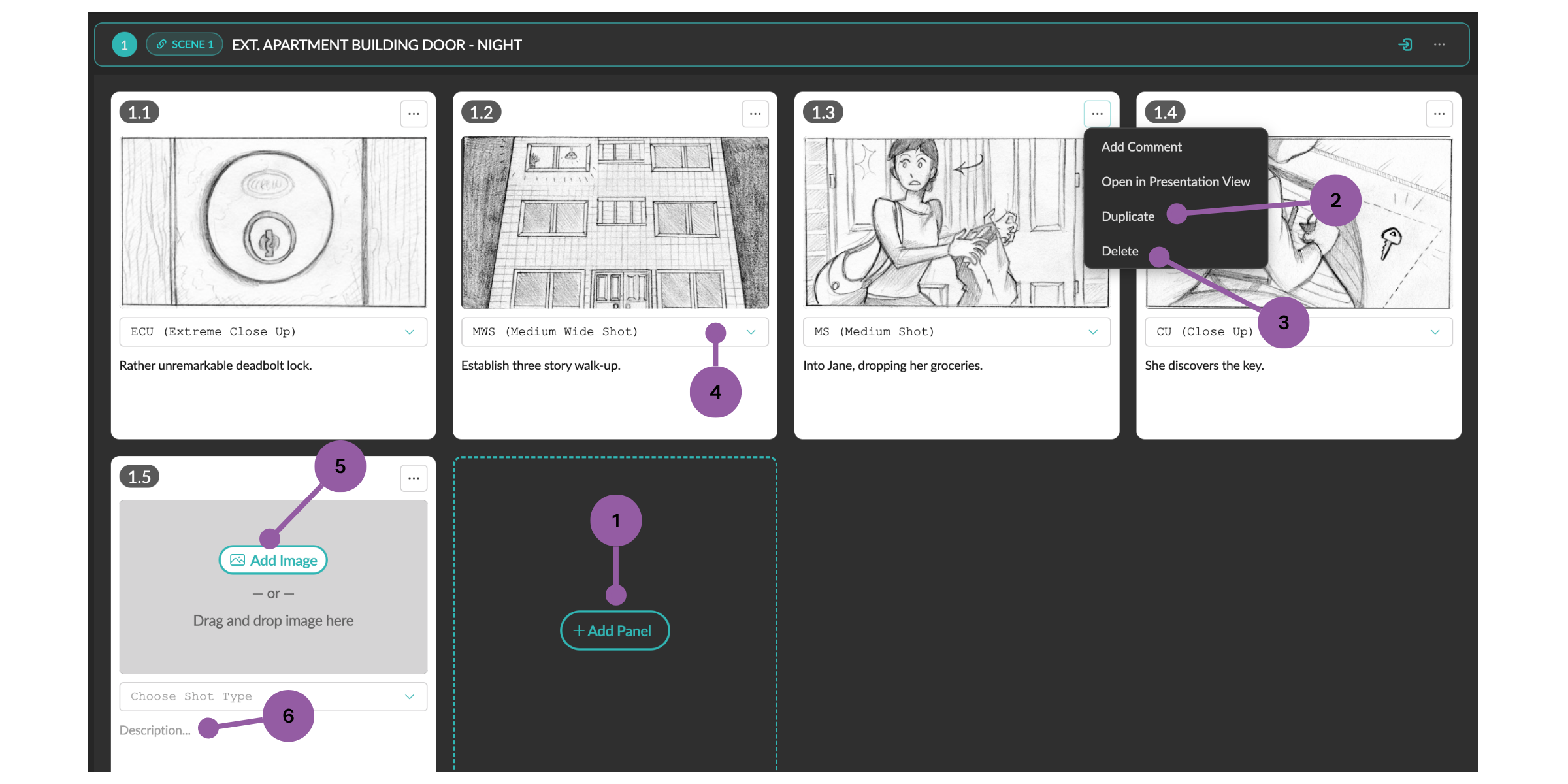
Task: Choose Delete from the panel menu
Action: [1120, 251]
